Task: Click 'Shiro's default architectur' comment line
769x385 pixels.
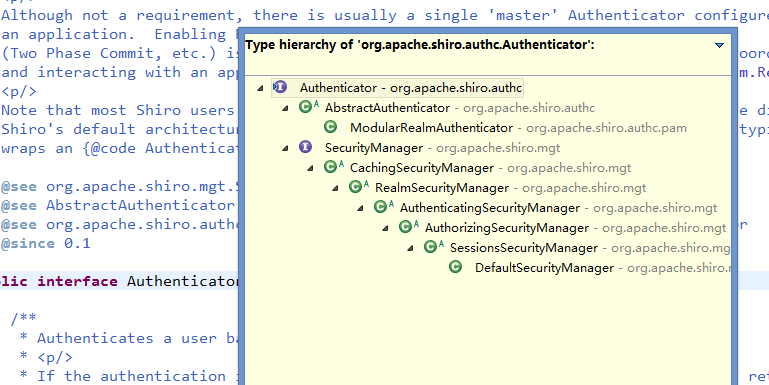Action: 119,129
